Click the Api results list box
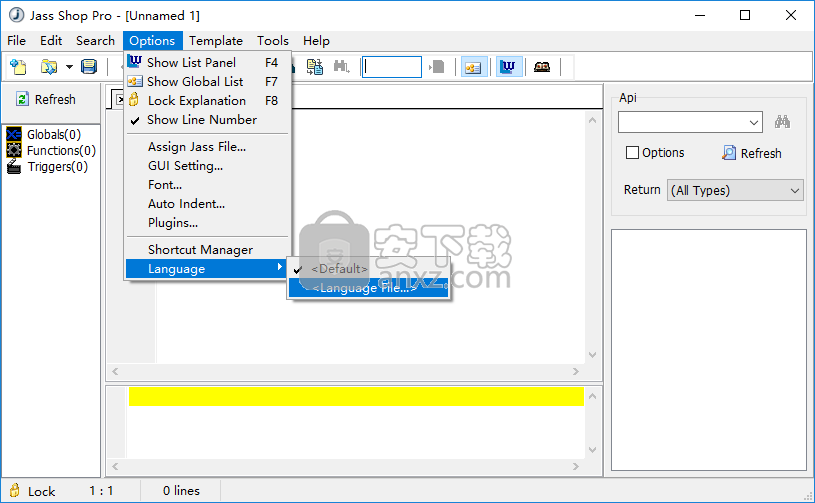Image resolution: width=815 pixels, height=503 pixels. coord(709,350)
